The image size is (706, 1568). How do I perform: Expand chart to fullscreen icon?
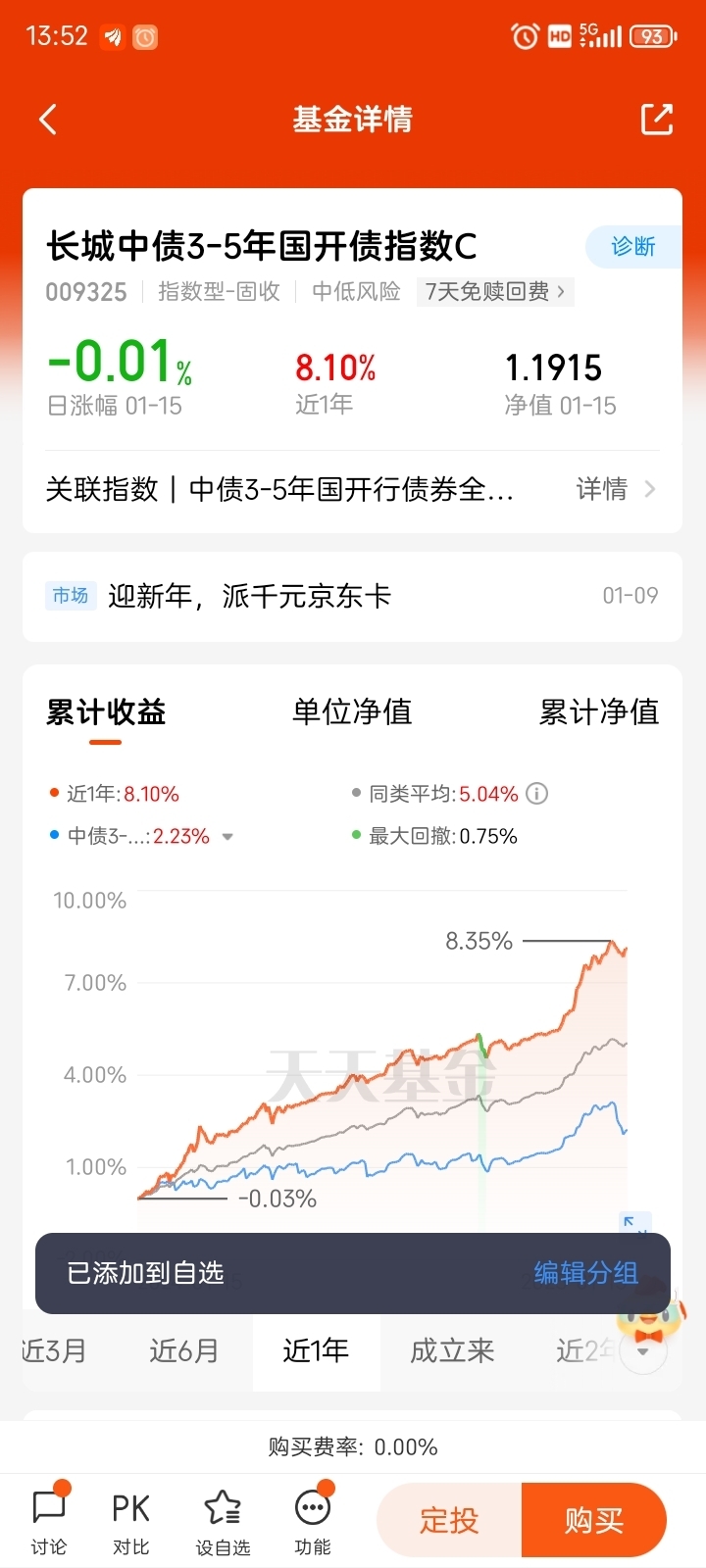(x=634, y=1223)
